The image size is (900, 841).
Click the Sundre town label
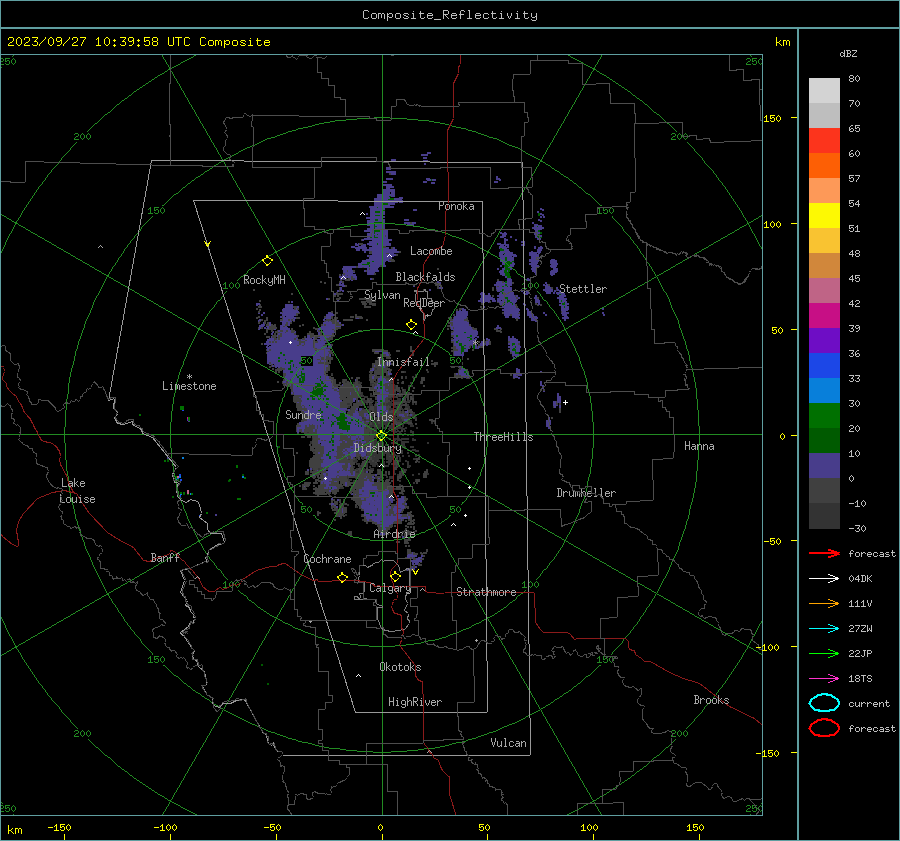[303, 414]
